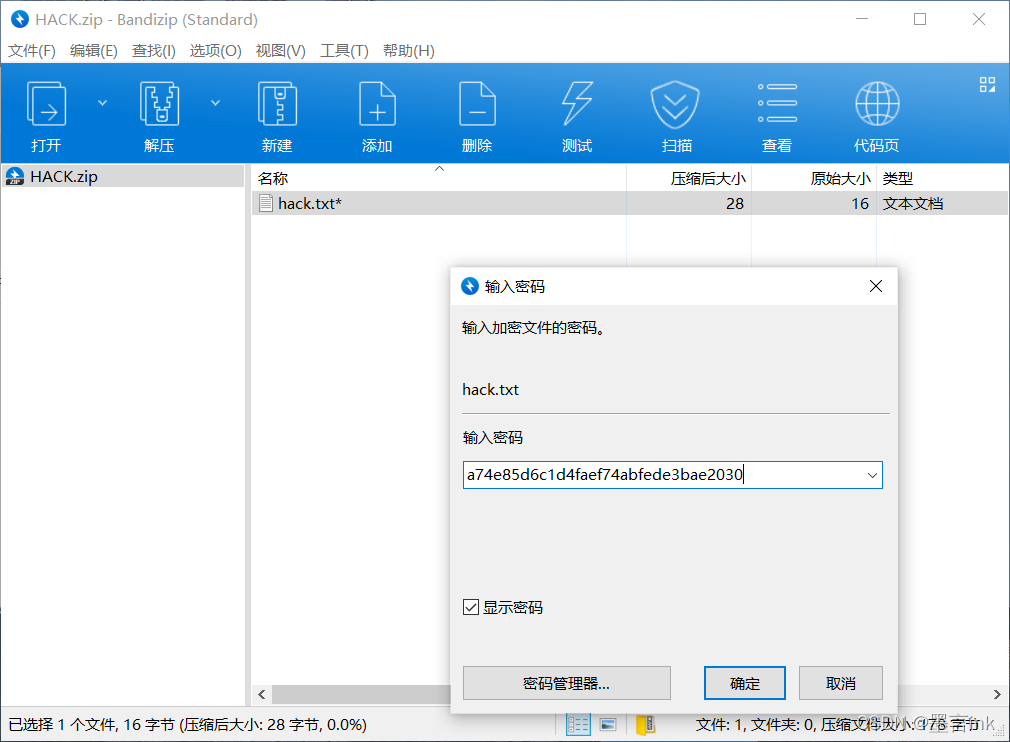
Task: Open the 帮助(H) menu
Action: pyautogui.click(x=409, y=50)
